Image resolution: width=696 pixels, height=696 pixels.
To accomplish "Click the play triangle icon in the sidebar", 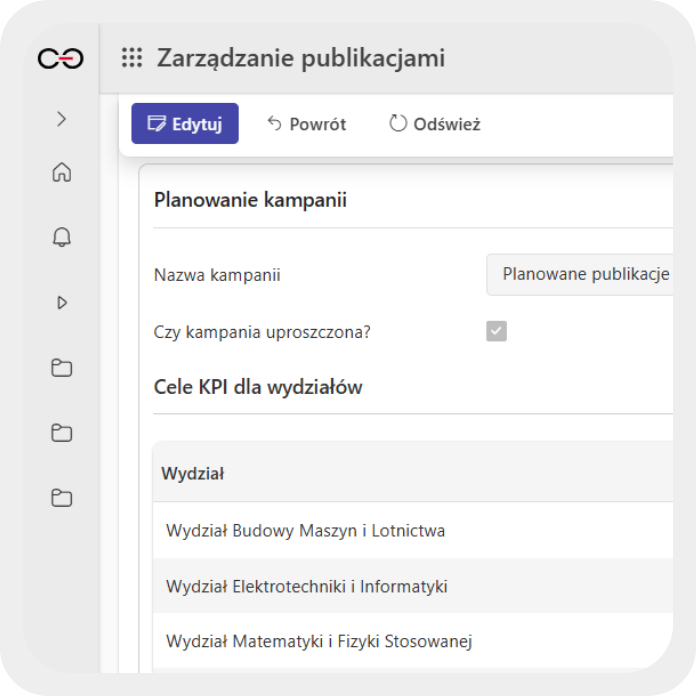I will point(61,302).
